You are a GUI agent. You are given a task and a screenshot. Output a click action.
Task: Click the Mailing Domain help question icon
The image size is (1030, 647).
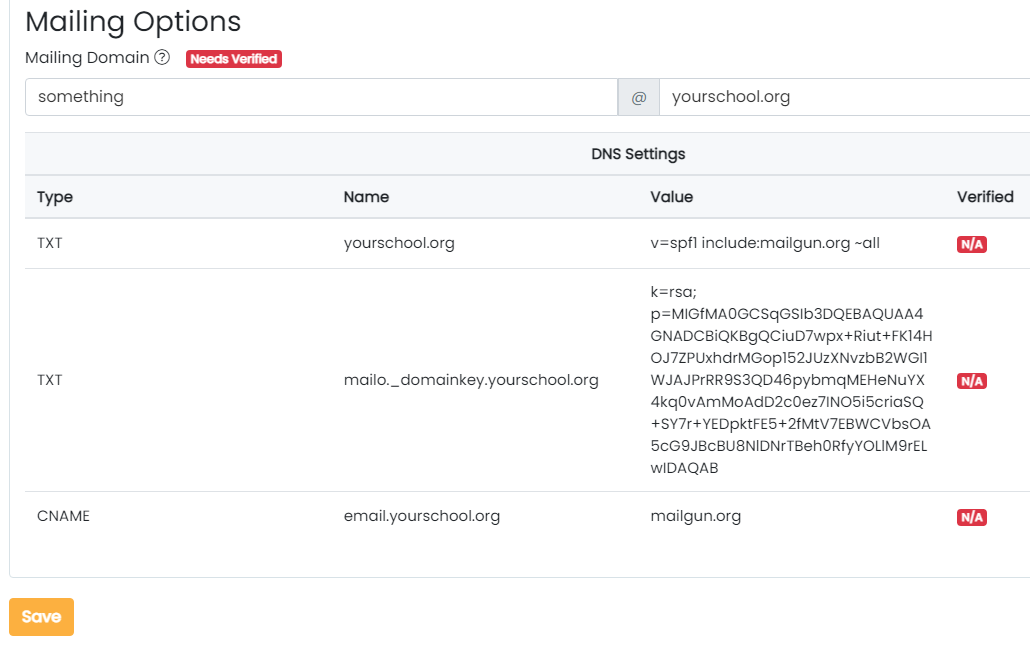click(162, 58)
